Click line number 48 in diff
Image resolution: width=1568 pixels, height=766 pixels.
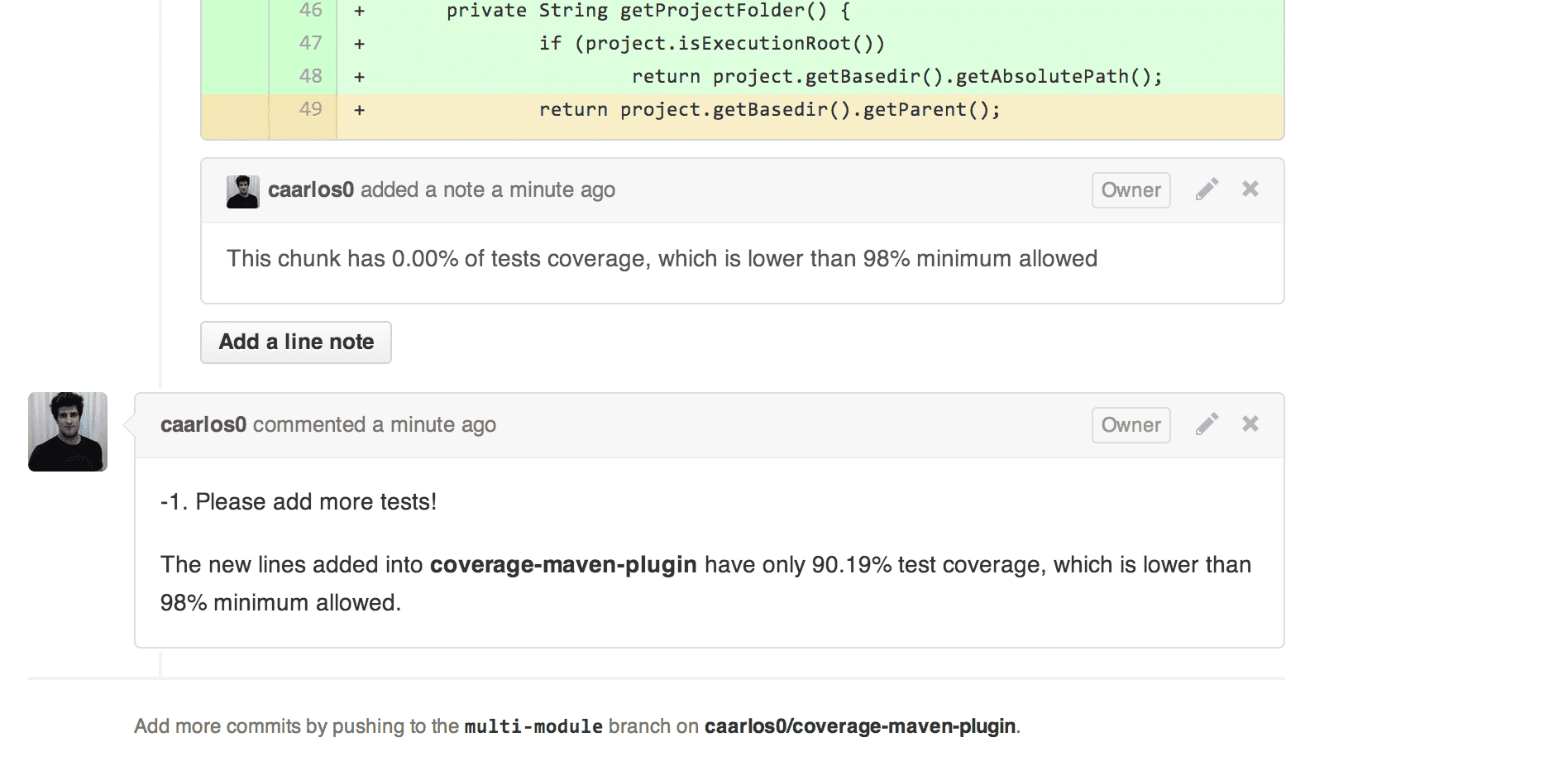click(311, 76)
